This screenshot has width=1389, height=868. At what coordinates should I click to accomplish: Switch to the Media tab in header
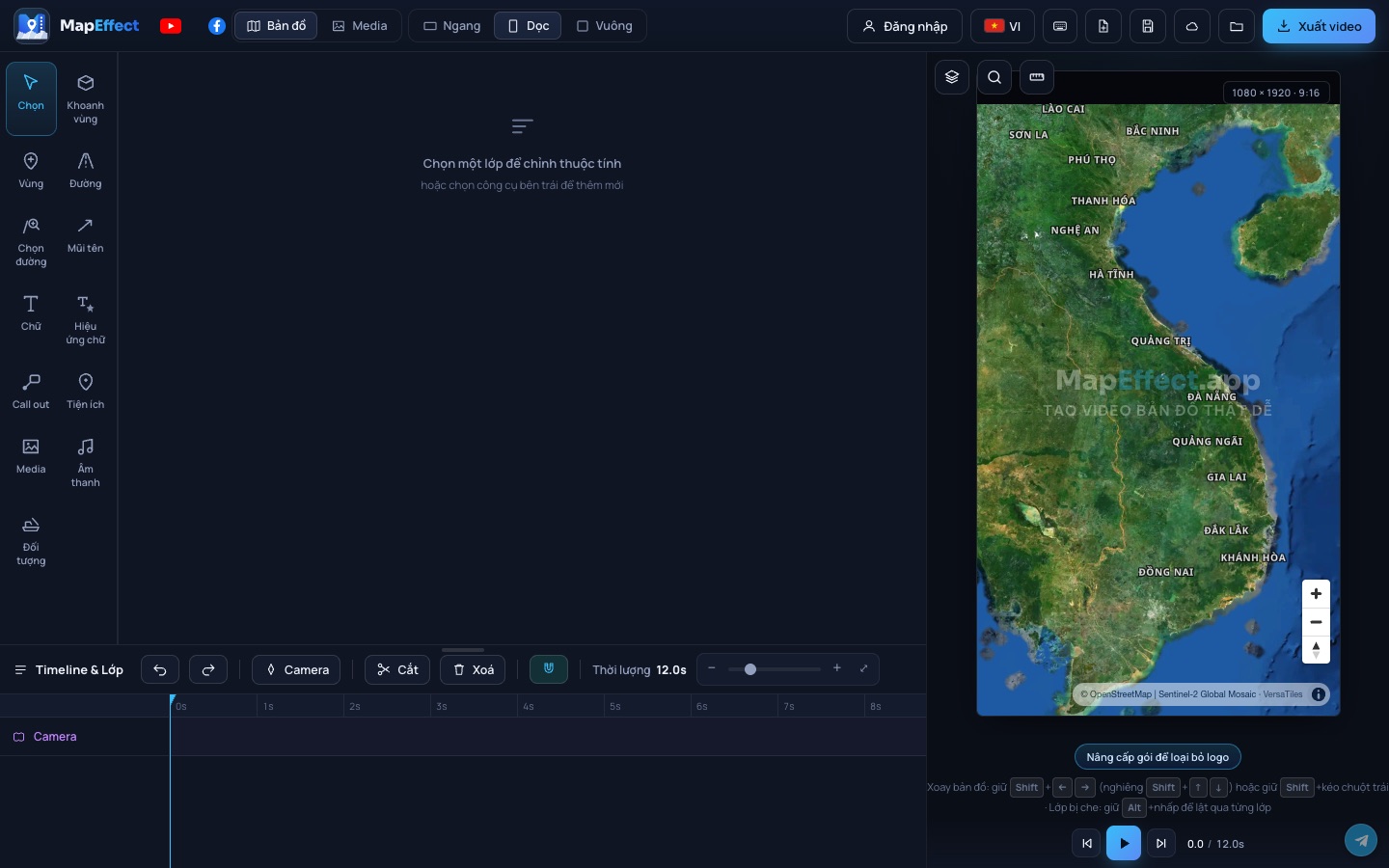pos(360,26)
